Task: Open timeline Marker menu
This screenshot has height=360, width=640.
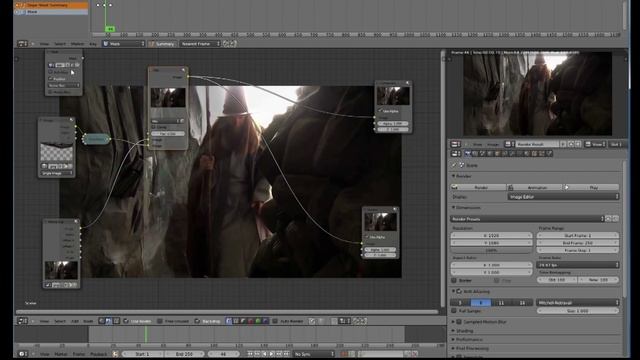Action: [61, 354]
